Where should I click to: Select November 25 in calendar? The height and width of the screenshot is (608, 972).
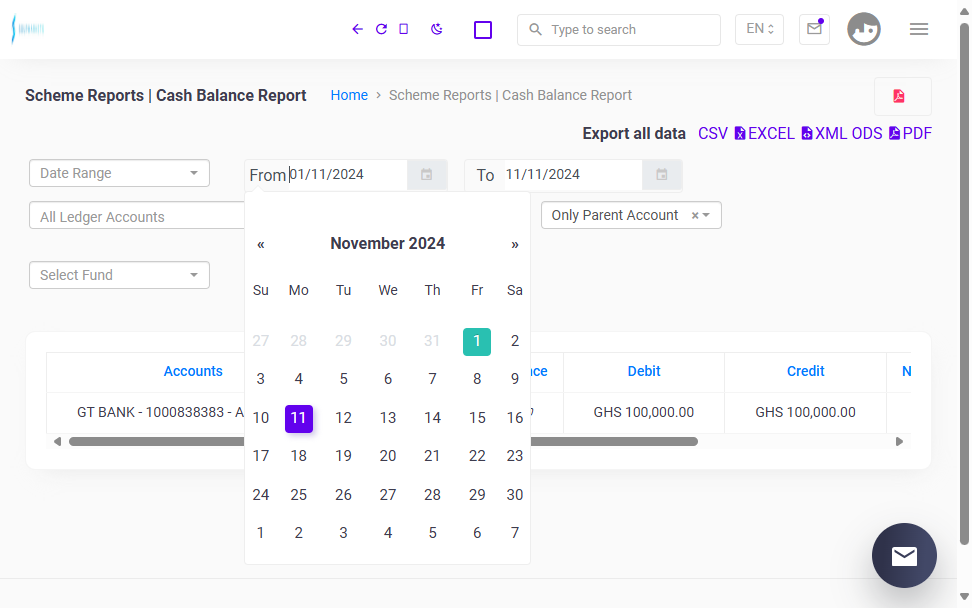point(299,495)
